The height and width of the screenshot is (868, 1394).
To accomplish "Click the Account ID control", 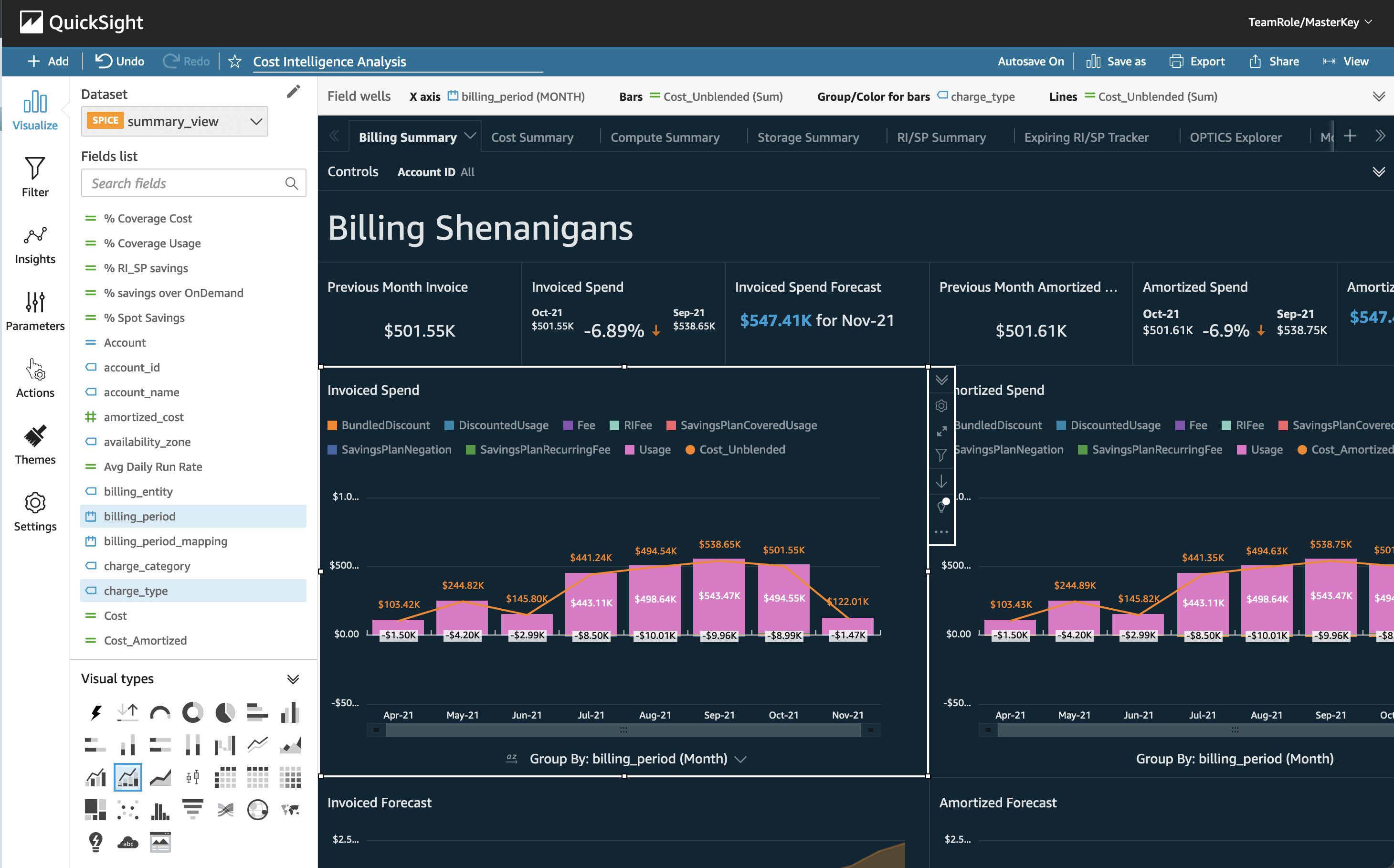I will [x=435, y=172].
